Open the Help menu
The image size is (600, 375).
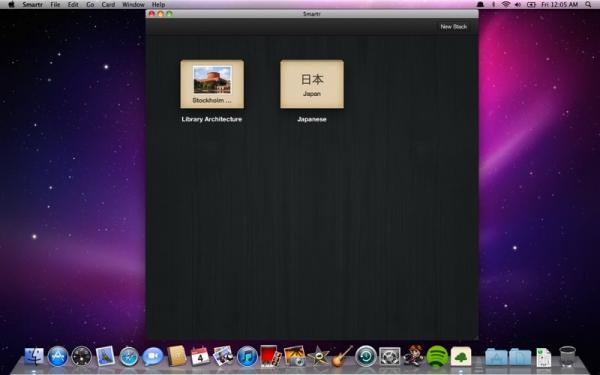click(x=158, y=5)
